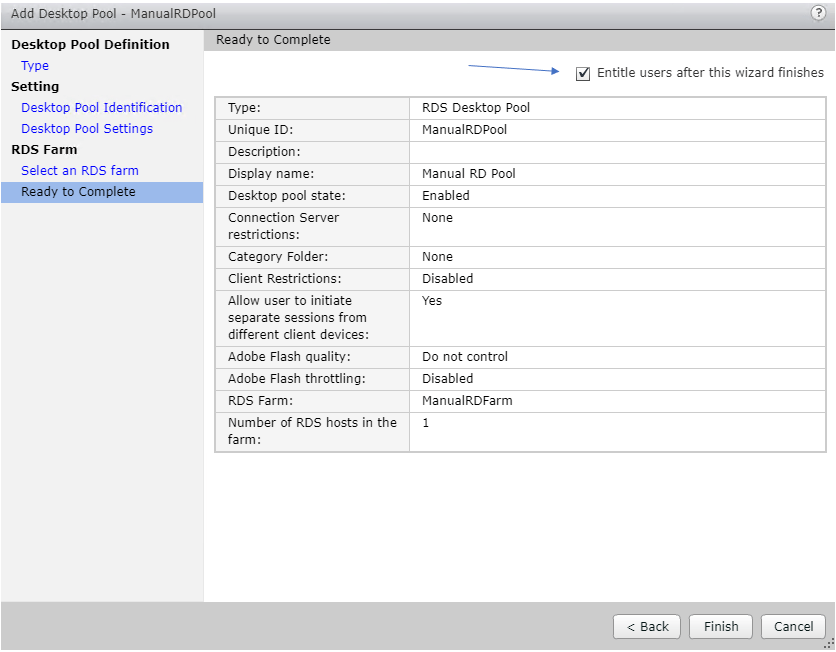Image resolution: width=836 pixels, height=652 pixels.
Task: Click the Category Folder None value
Action: tap(437, 256)
